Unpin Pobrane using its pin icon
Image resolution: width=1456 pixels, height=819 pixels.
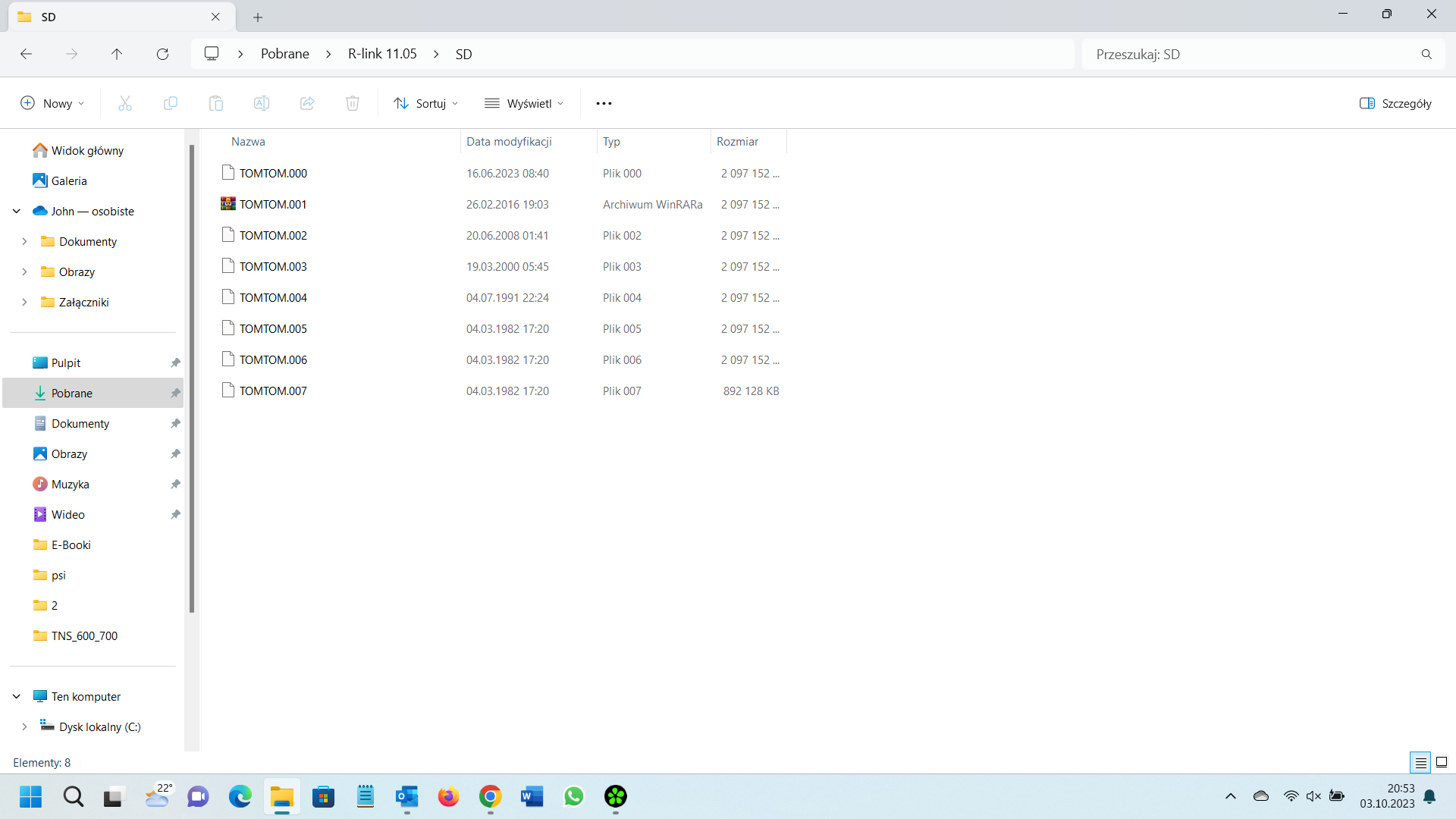point(175,393)
